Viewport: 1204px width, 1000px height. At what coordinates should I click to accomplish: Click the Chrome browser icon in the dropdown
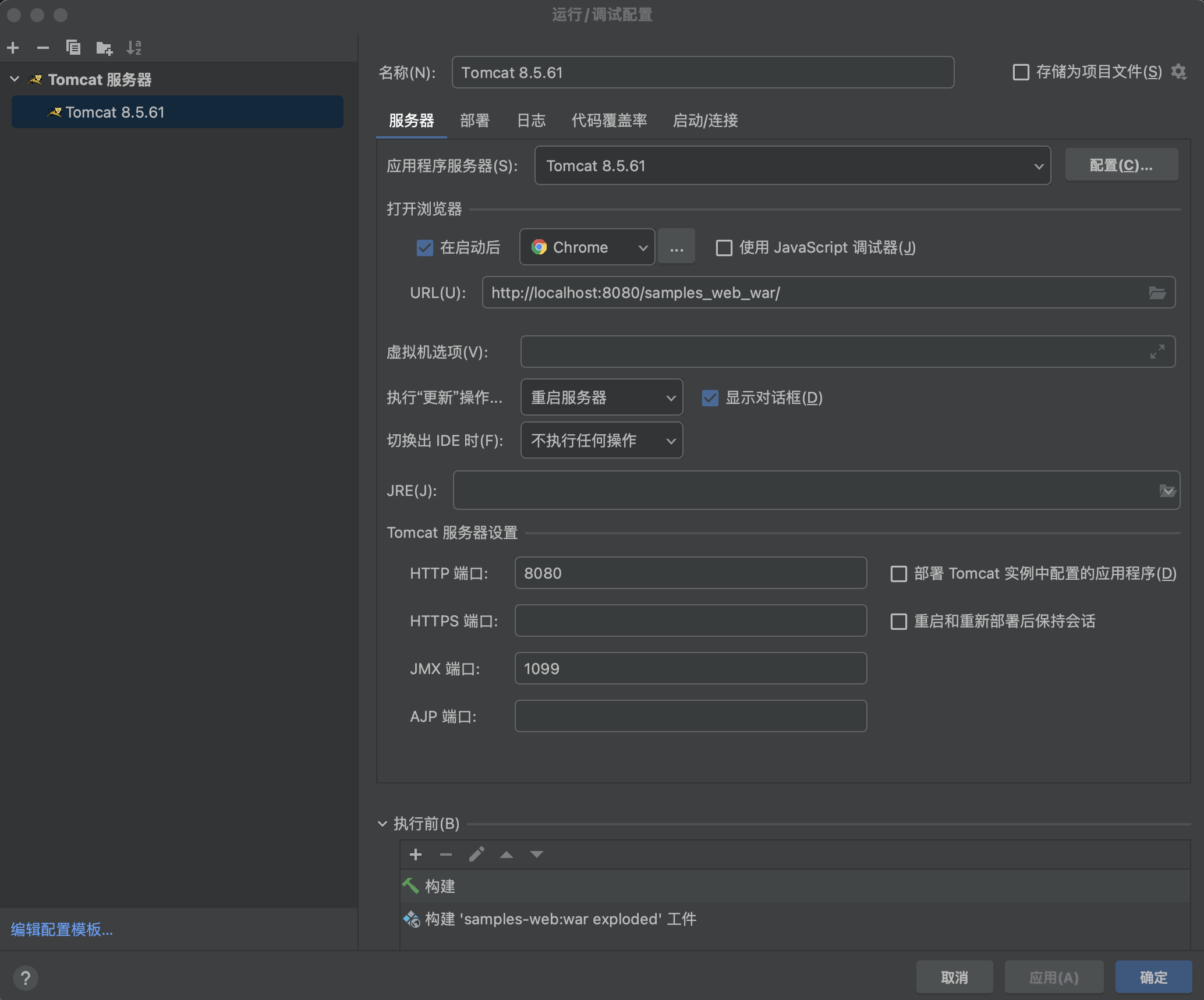539,247
